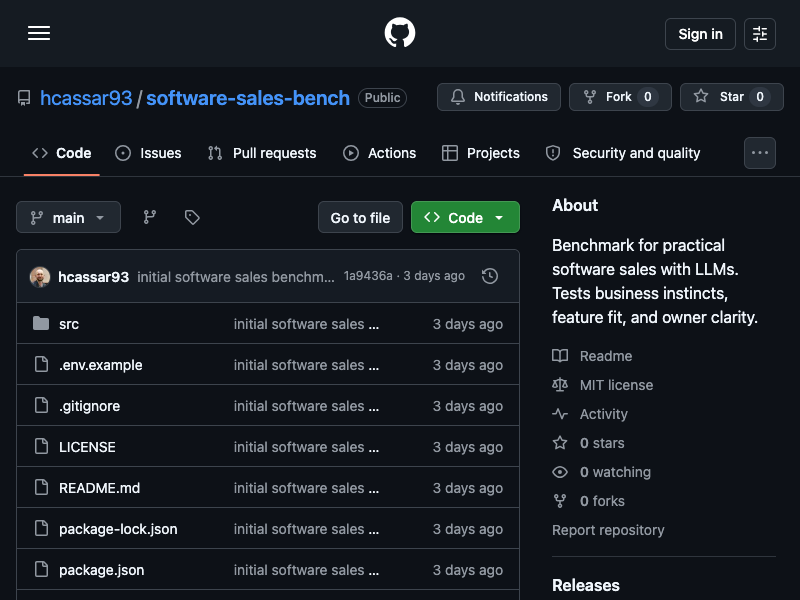Click file icon beside .gitignore
800x600 pixels.
click(x=41, y=405)
